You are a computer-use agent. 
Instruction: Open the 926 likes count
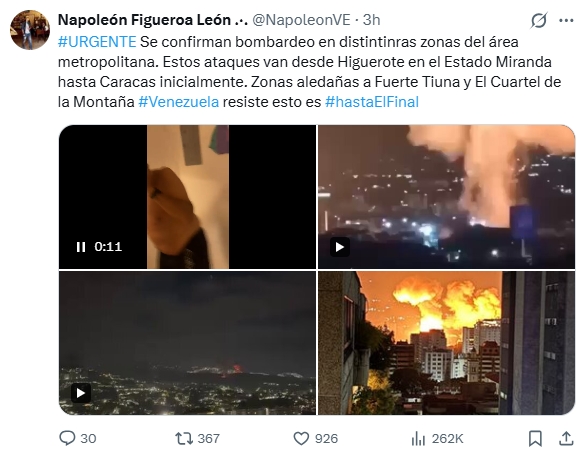coord(326,438)
